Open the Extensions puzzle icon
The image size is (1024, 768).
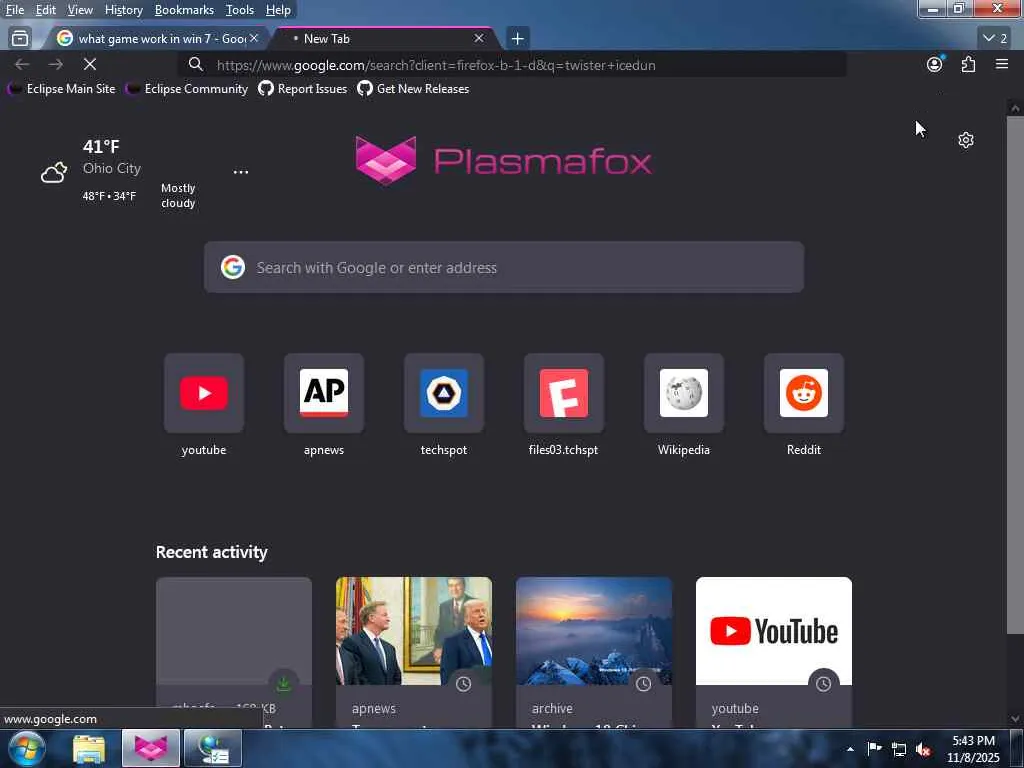968,64
